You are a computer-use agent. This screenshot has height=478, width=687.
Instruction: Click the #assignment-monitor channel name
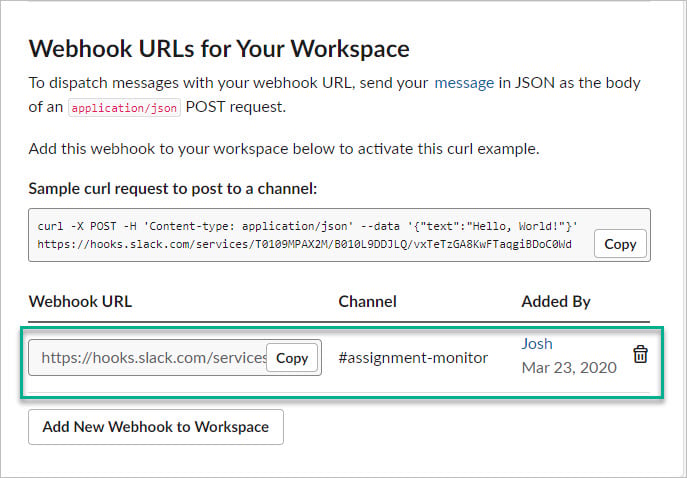(413, 358)
